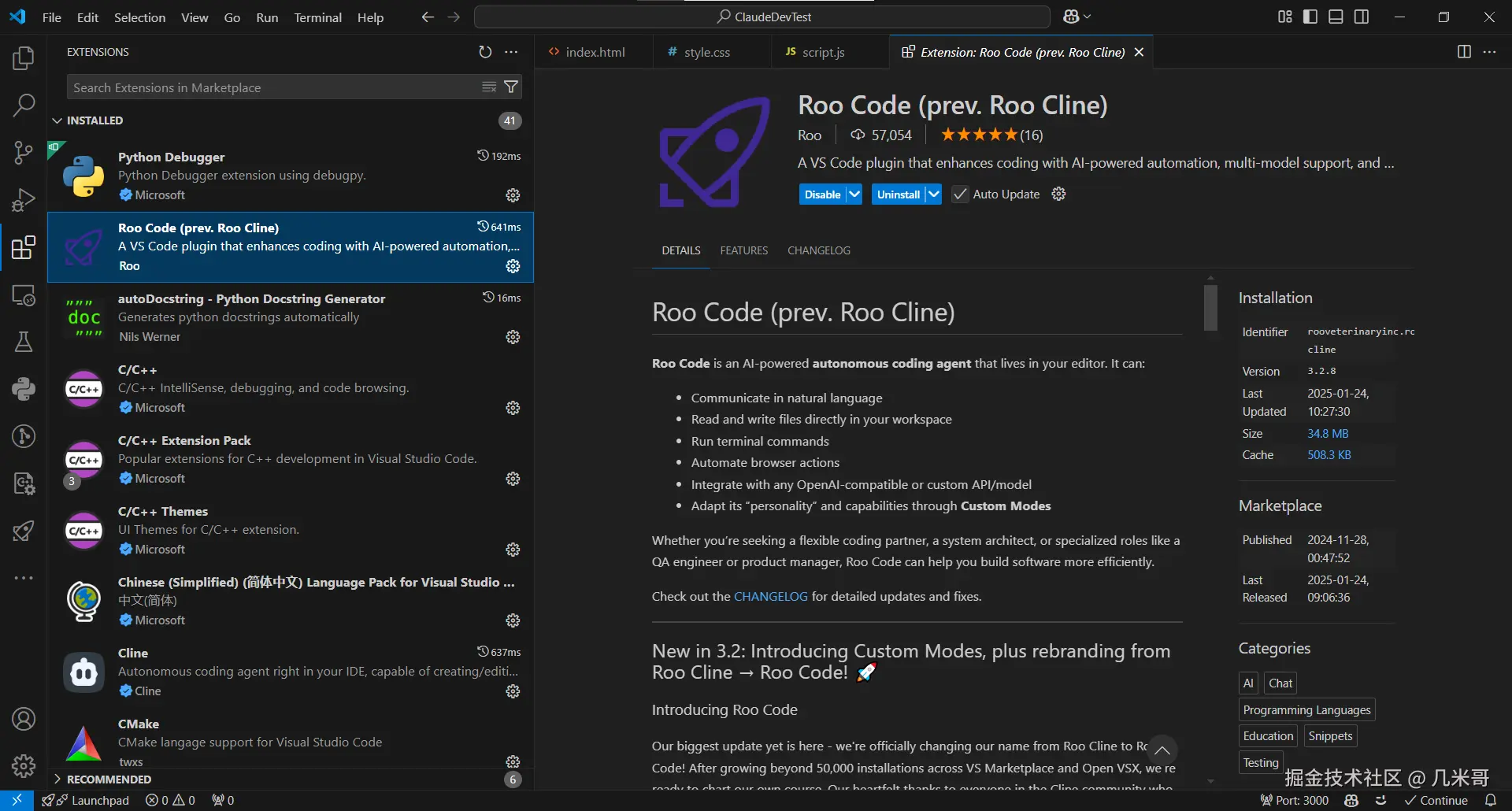Viewport: 1512px width, 811px height.
Task: Open the Explorer view in activity bar
Action: [24, 58]
